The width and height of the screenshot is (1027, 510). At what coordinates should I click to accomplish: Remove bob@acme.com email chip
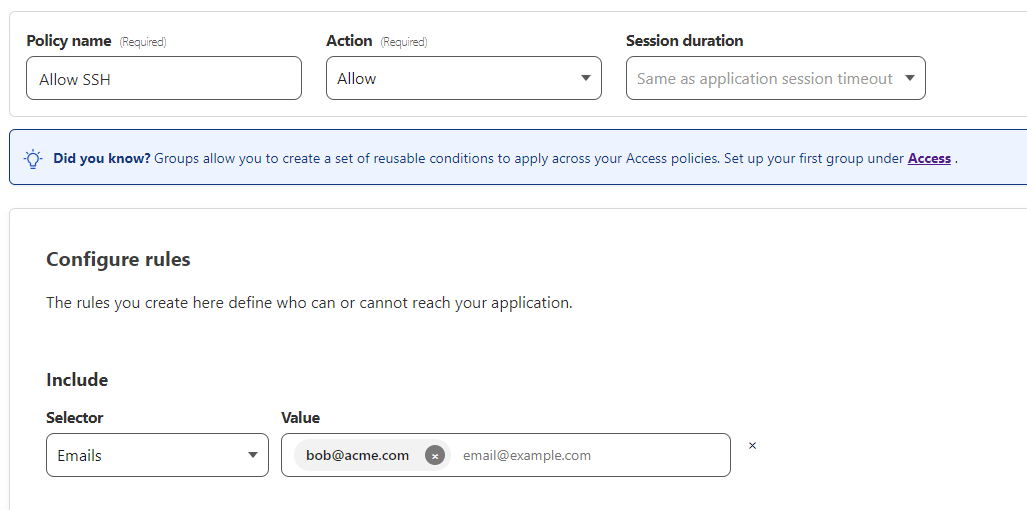pos(434,455)
